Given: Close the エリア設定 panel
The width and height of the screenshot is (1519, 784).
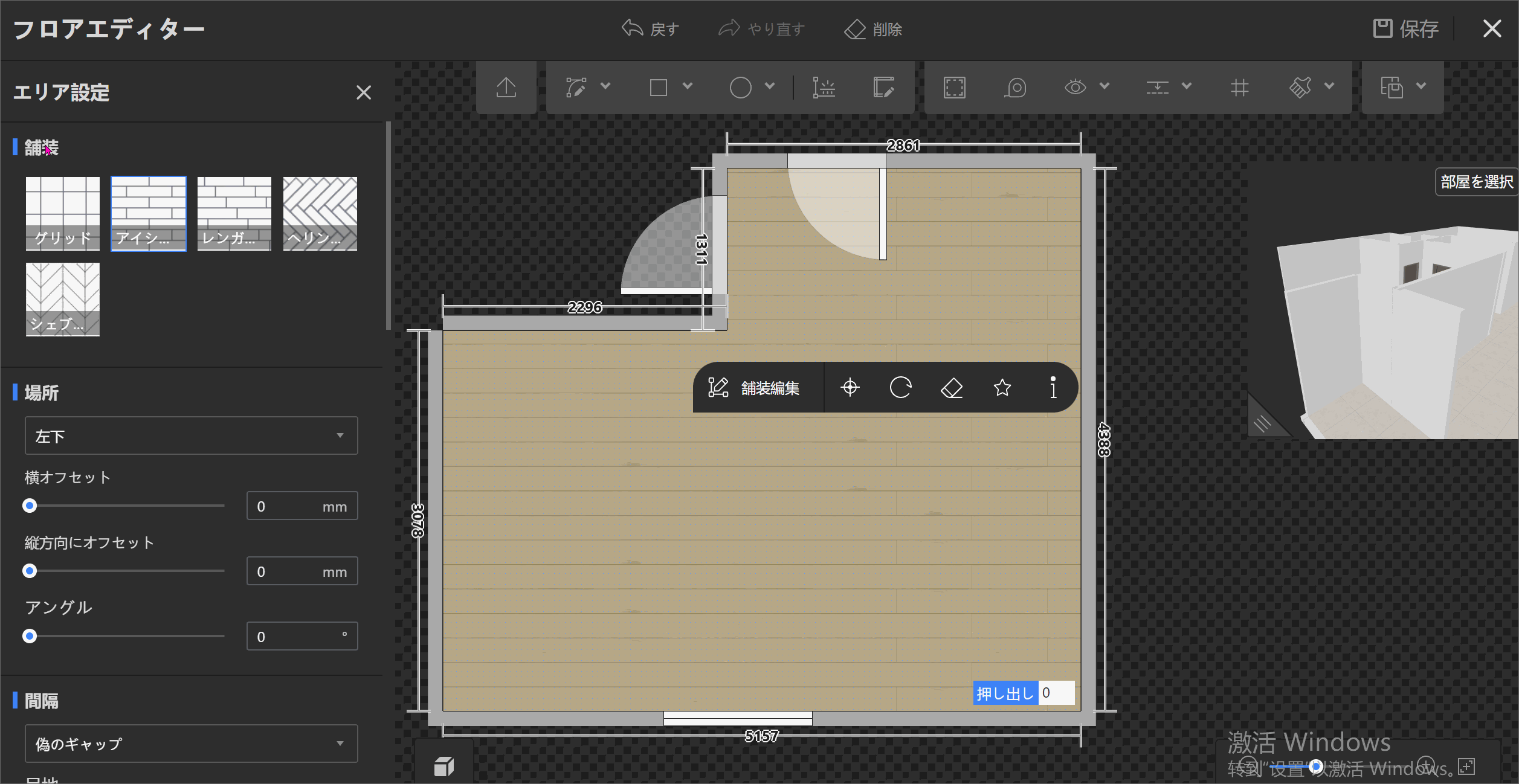Looking at the screenshot, I should click(363, 92).
